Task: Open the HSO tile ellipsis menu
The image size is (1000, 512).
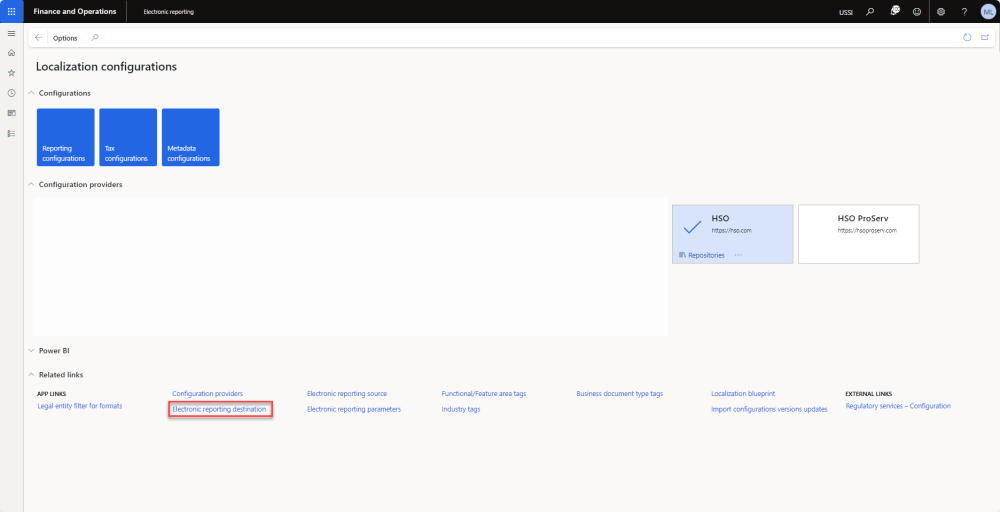Action: click(x=739, y=255)
